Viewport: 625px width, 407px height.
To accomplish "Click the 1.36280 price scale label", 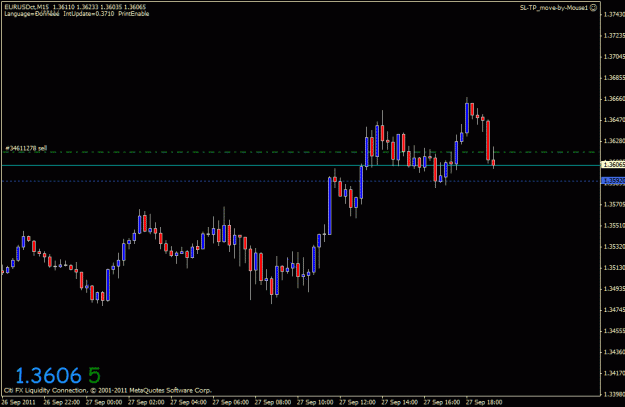I will pyautogui.click(x=614, y=141).
